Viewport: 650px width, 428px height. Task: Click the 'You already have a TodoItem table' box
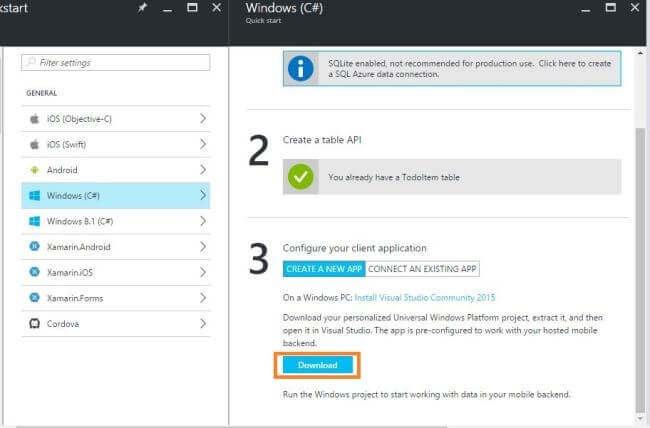(452, 177)
